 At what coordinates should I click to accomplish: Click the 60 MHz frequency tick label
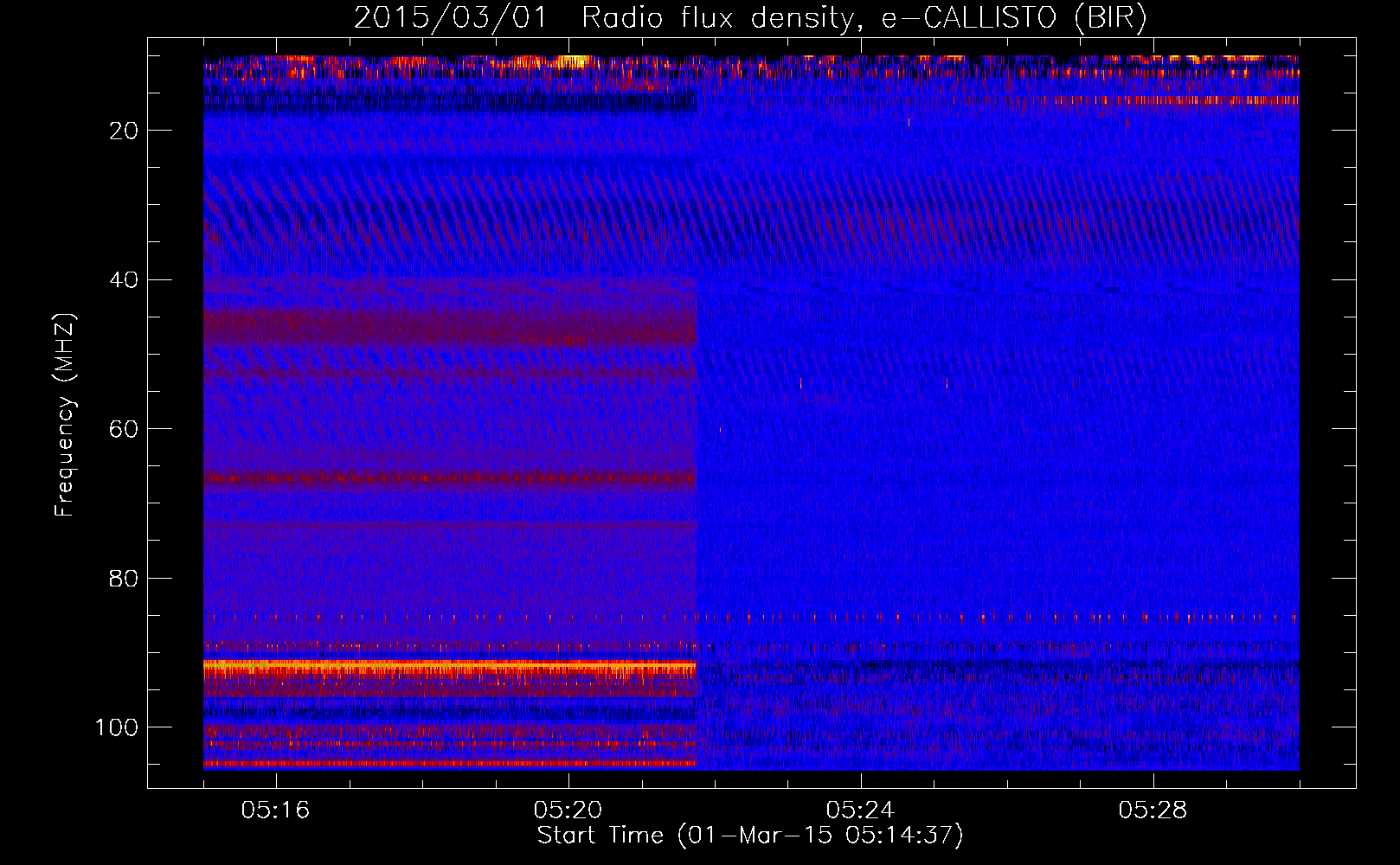click(124, 429)
